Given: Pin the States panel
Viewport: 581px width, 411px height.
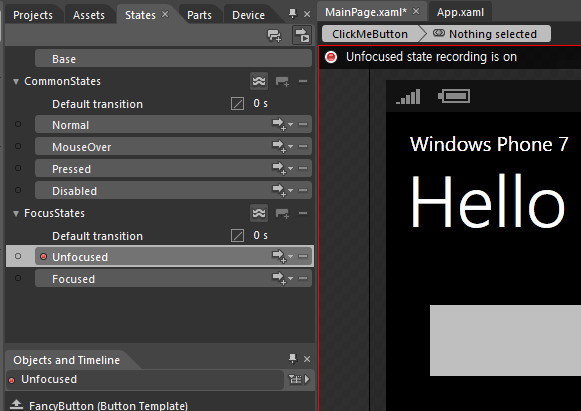Looking at the screenshot, I should coord(292,14).
